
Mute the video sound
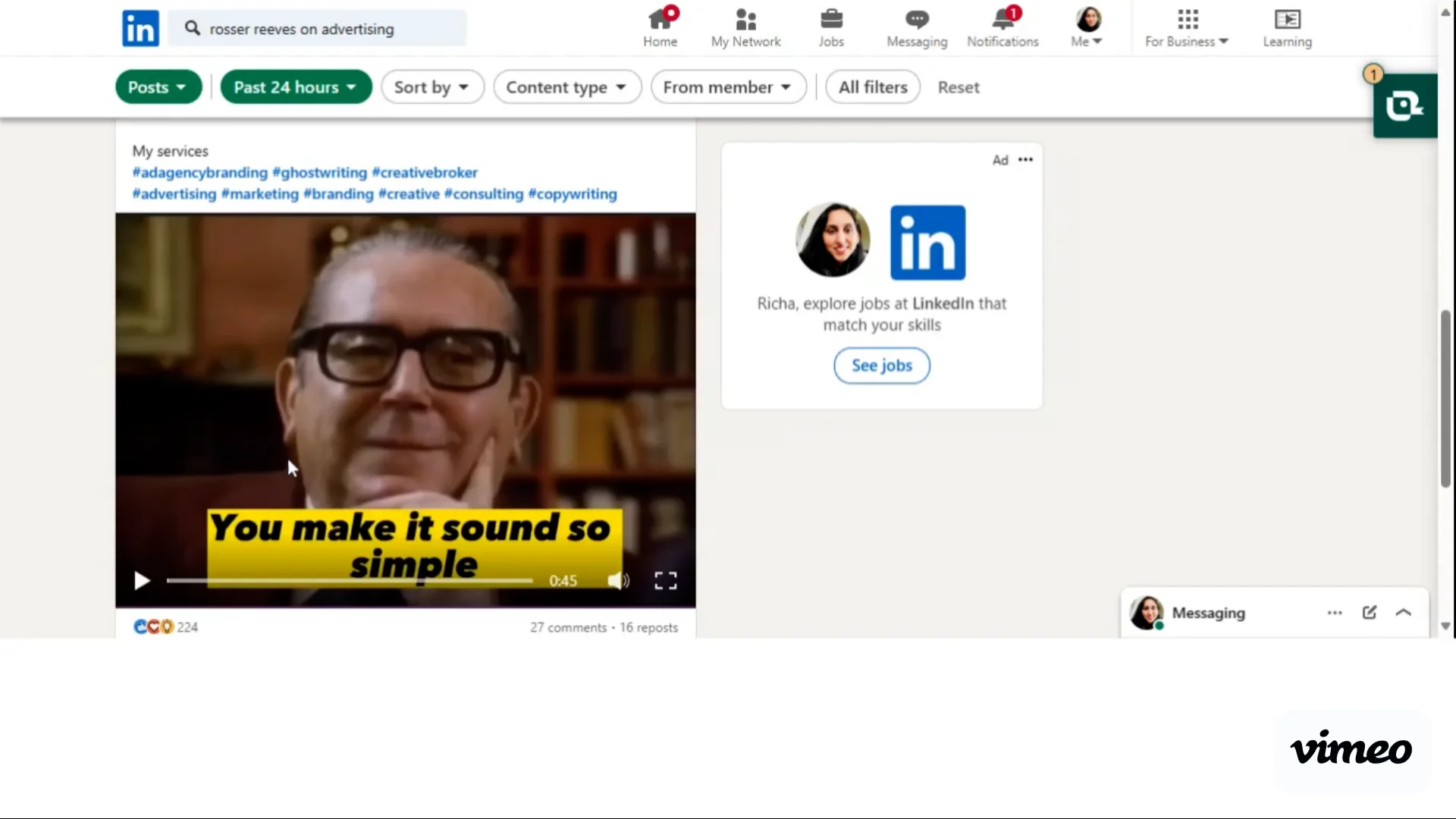click(x=617, y=581)
